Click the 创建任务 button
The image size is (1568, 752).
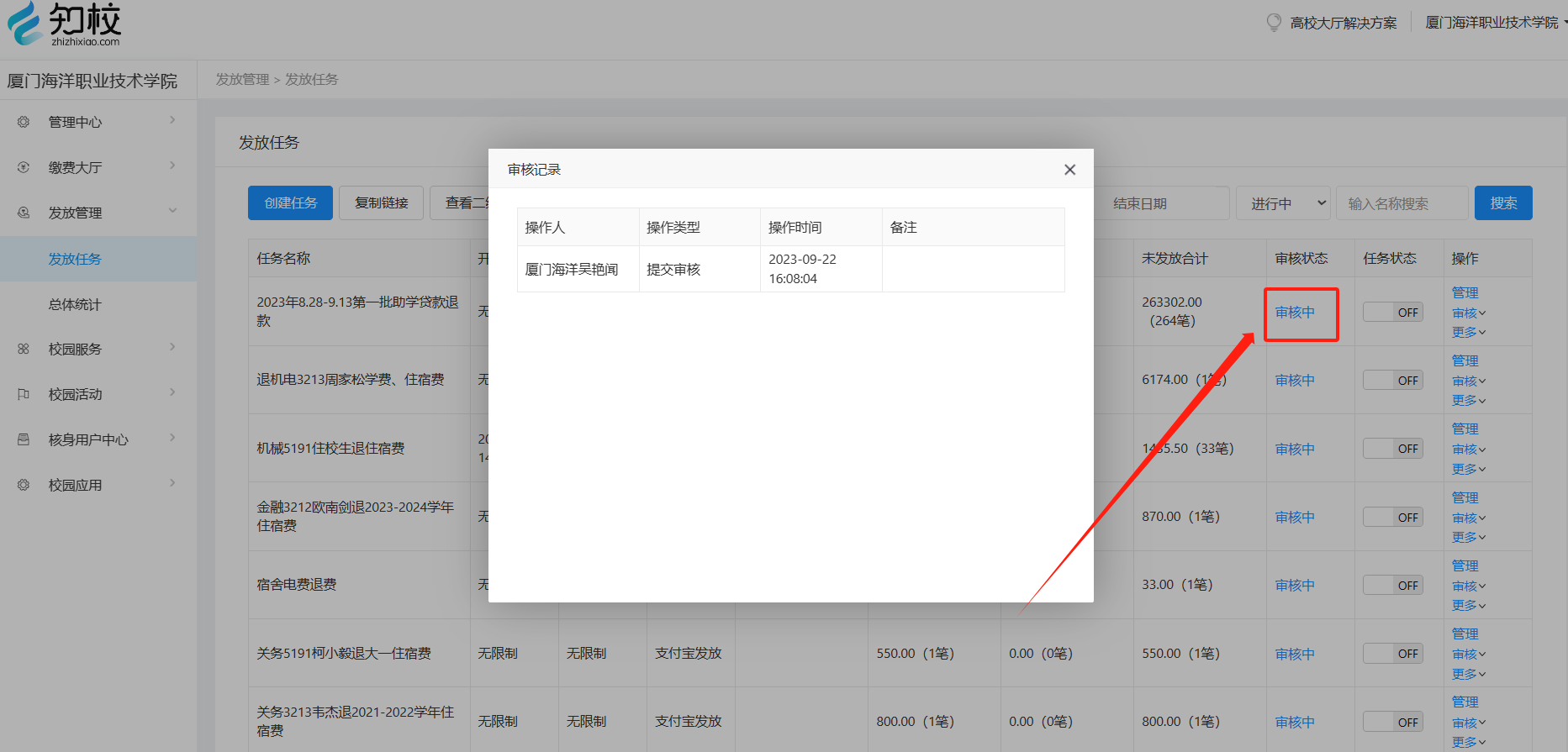pos(290,203)
